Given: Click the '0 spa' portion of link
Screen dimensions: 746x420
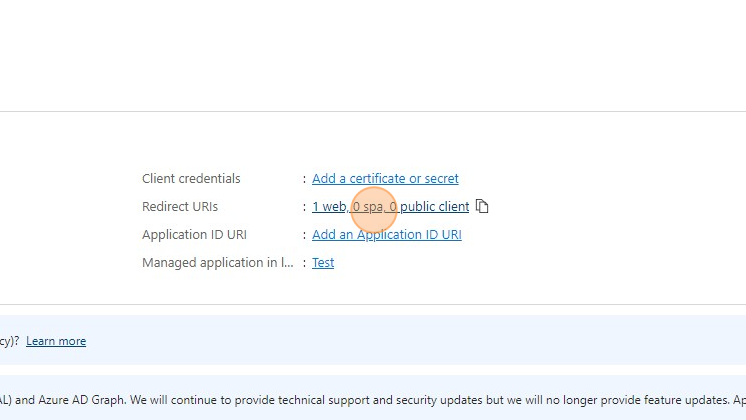Looking at the screenshot, I should pyautogui.click(x=368, y=207).
